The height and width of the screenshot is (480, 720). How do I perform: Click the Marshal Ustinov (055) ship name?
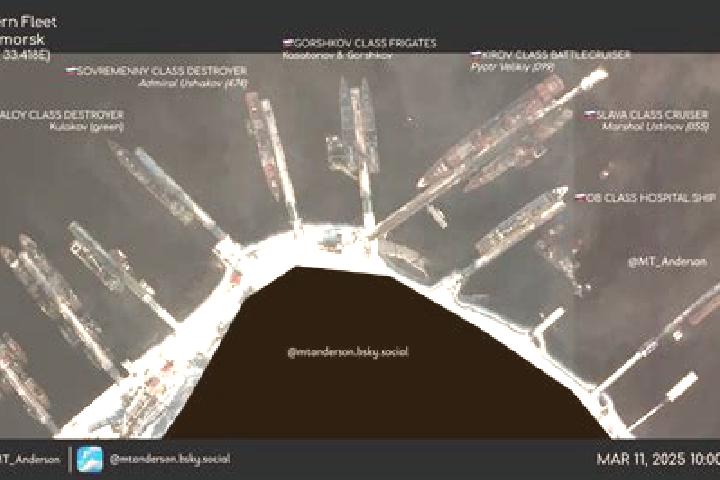click(656, 126)
